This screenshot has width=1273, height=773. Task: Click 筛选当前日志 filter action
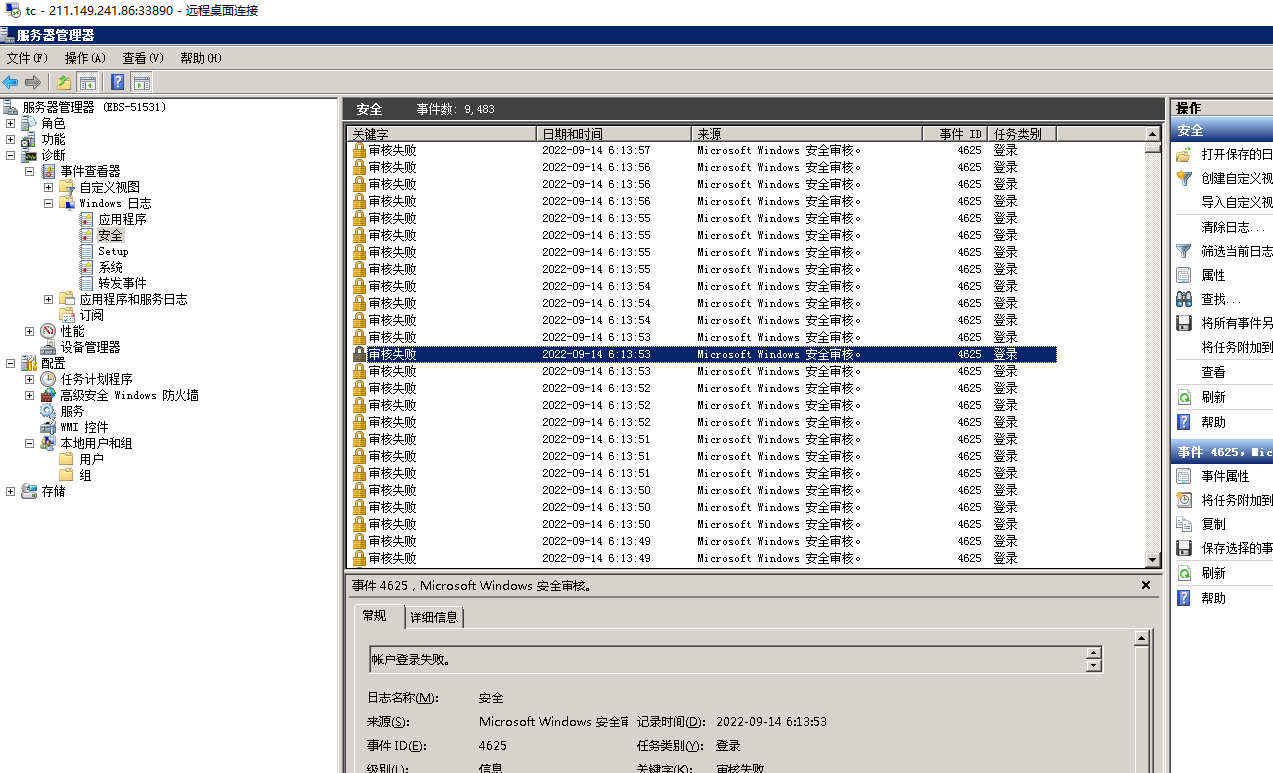[x=1236, y=251]
